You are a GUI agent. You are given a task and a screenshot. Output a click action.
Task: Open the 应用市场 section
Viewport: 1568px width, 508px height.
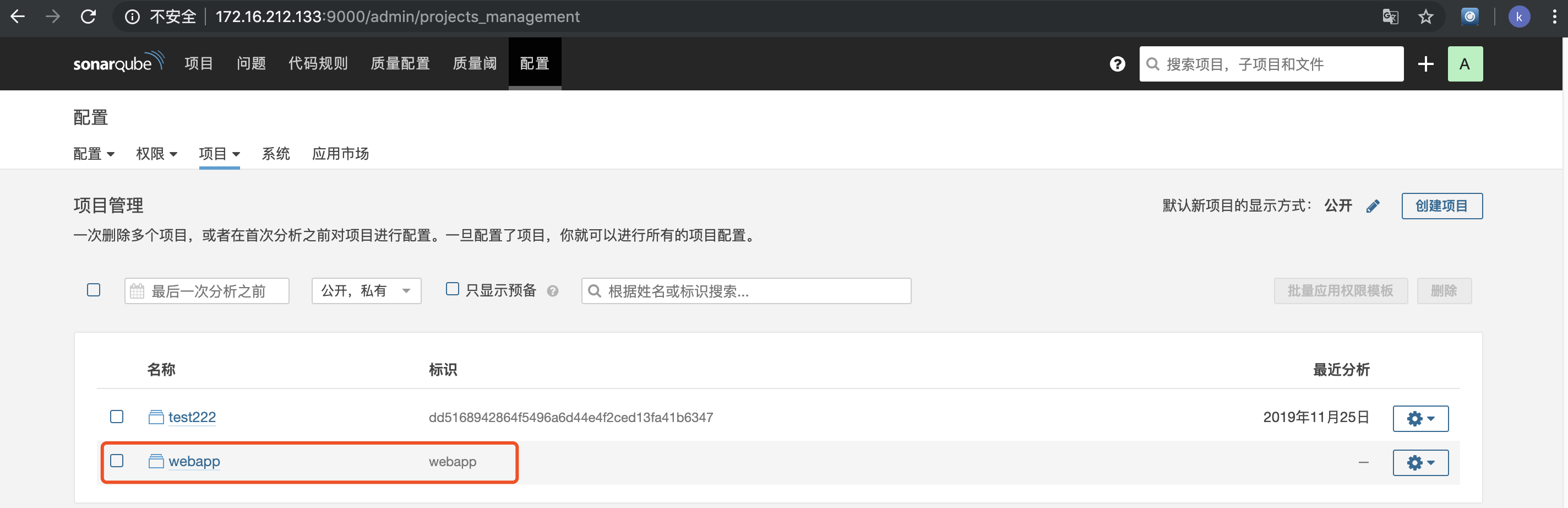[x=340, y=154]
